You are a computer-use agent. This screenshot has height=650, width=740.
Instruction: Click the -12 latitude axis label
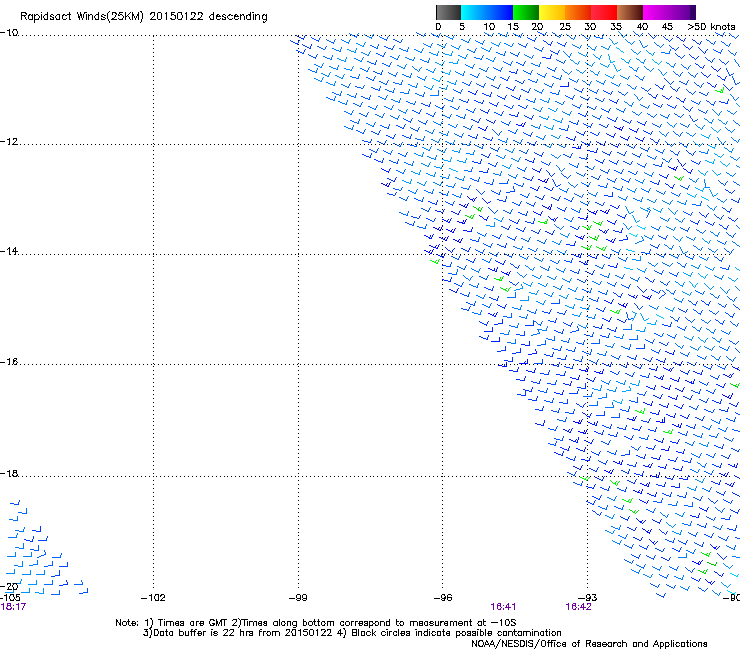[x=9, y=142]
